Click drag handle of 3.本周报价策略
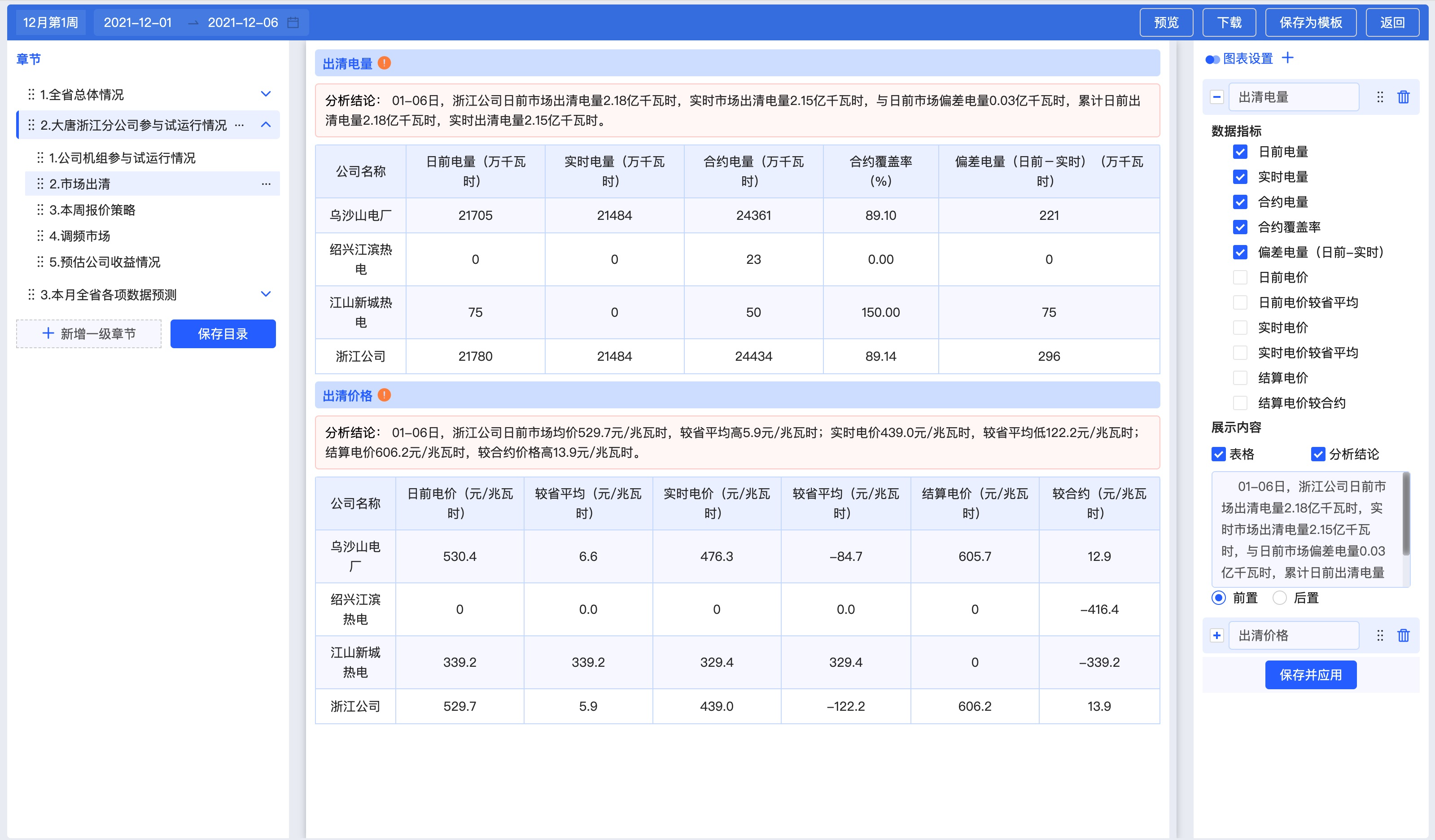 [40, 210]
